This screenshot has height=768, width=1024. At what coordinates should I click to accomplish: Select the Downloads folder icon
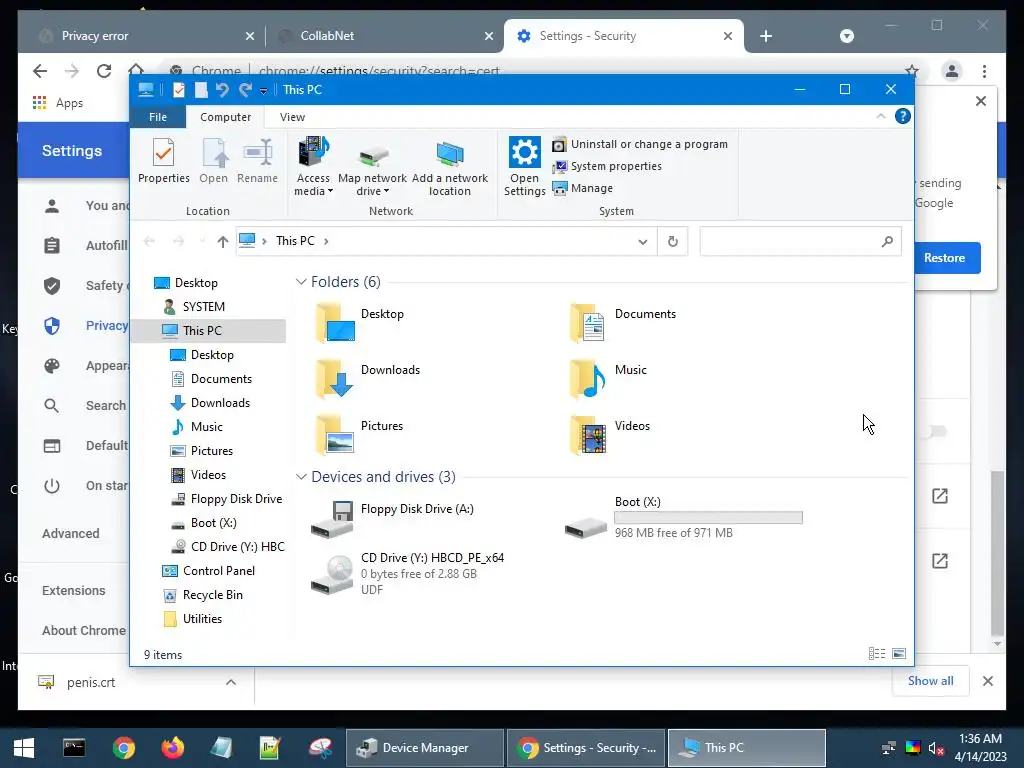click(334, 378)
